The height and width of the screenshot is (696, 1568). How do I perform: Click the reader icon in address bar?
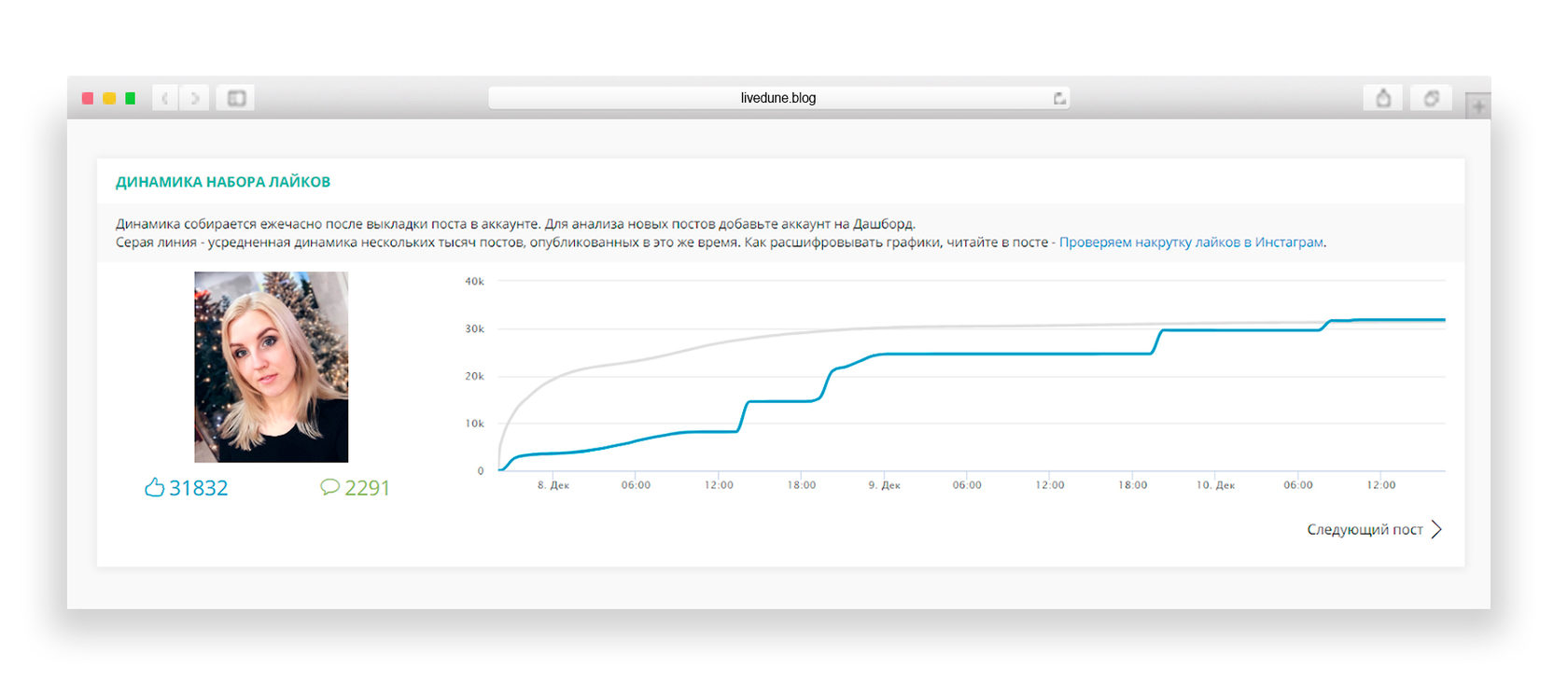coord(1059,98)
